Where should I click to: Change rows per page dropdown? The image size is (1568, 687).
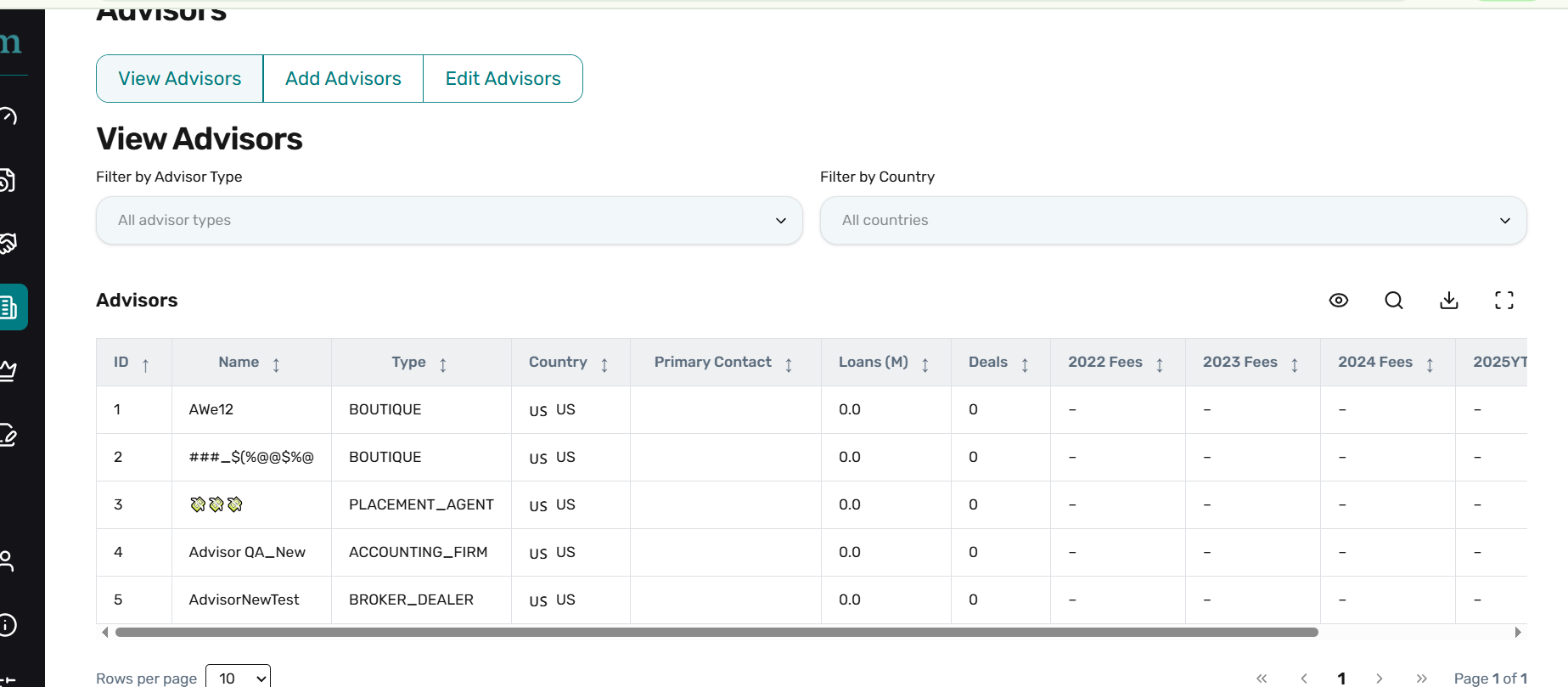(239, 678)
